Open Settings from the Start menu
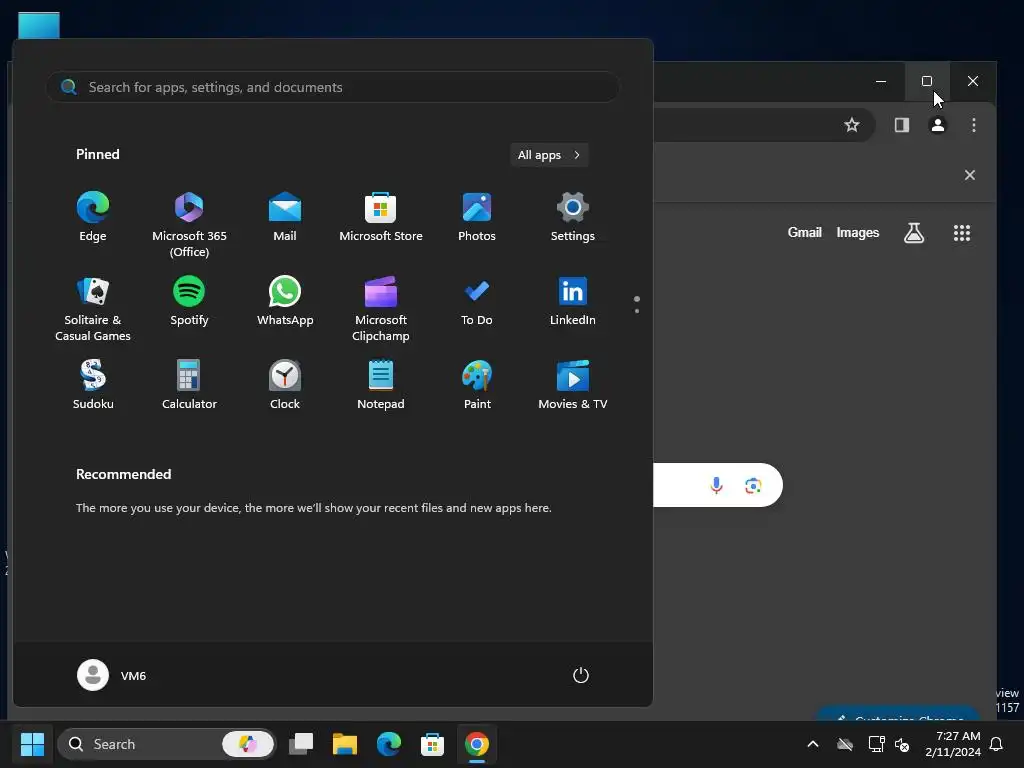 [x=573, y=217]
